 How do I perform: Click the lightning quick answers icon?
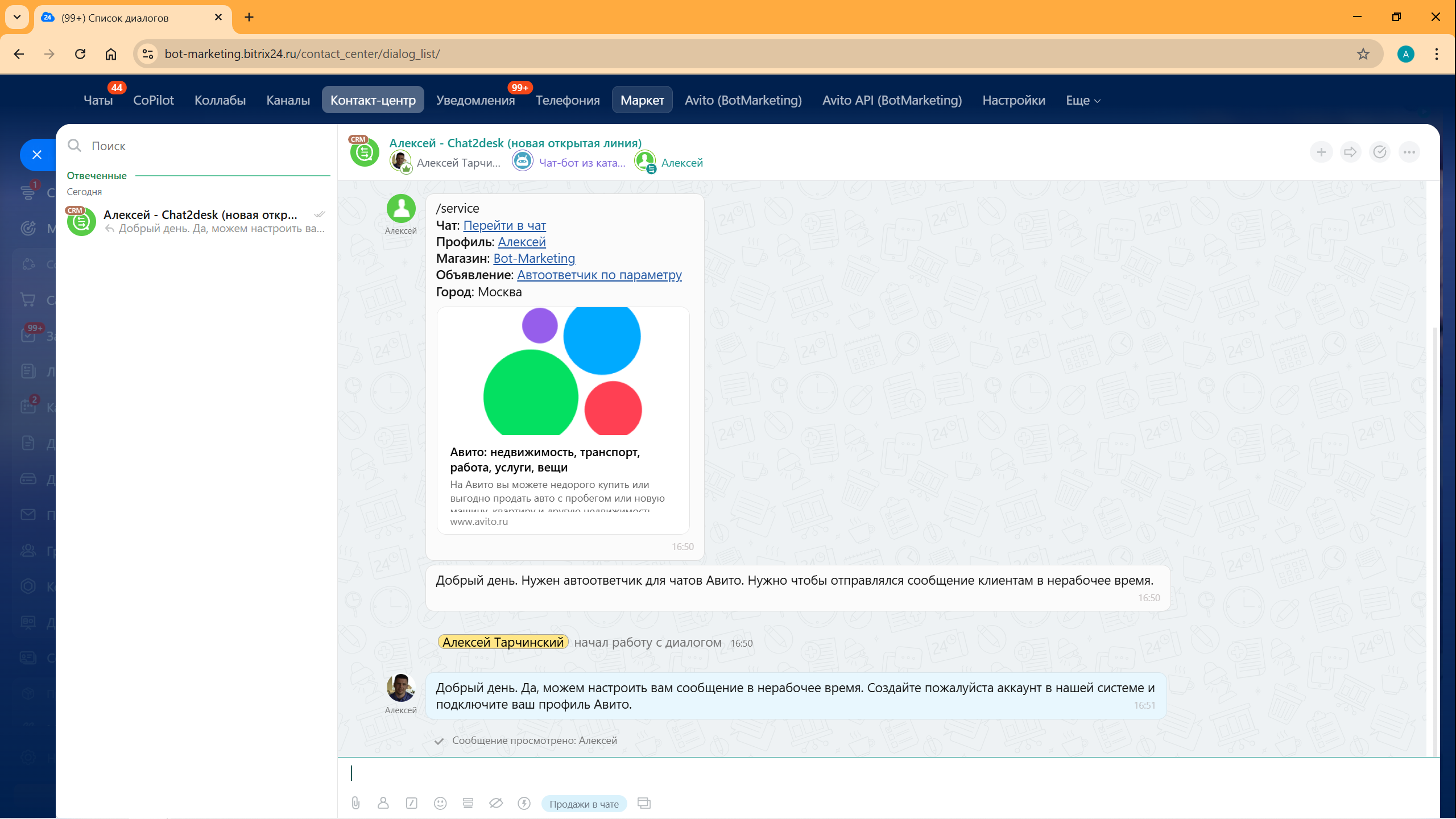pyautogui.click(x=524, y=803)
